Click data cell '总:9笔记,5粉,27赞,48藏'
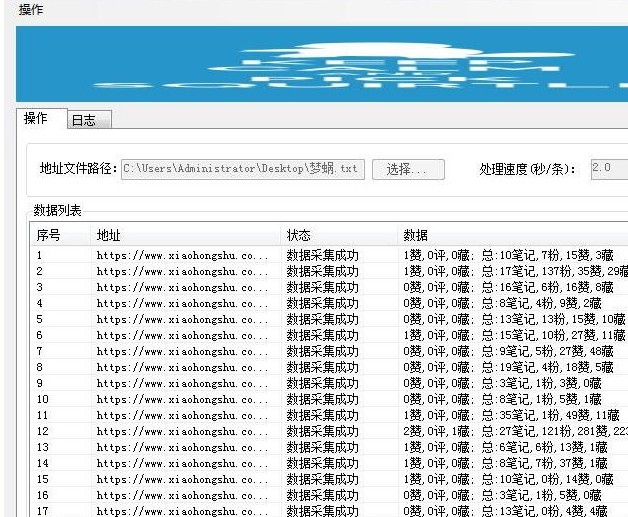The height and width of the screenshot is (517, 628). point(547,351)
